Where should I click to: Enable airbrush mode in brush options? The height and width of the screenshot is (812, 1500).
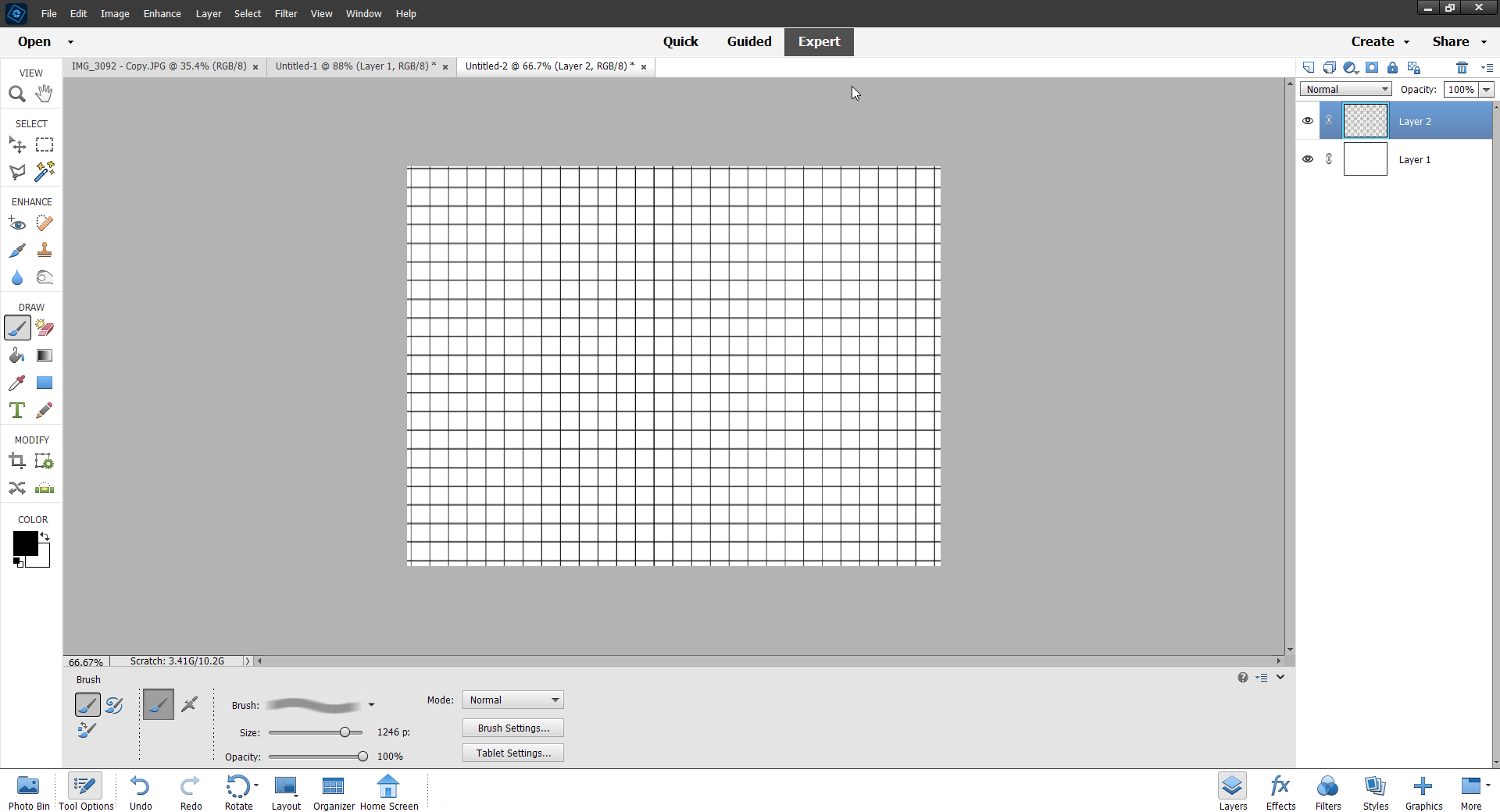pos(189,704)
